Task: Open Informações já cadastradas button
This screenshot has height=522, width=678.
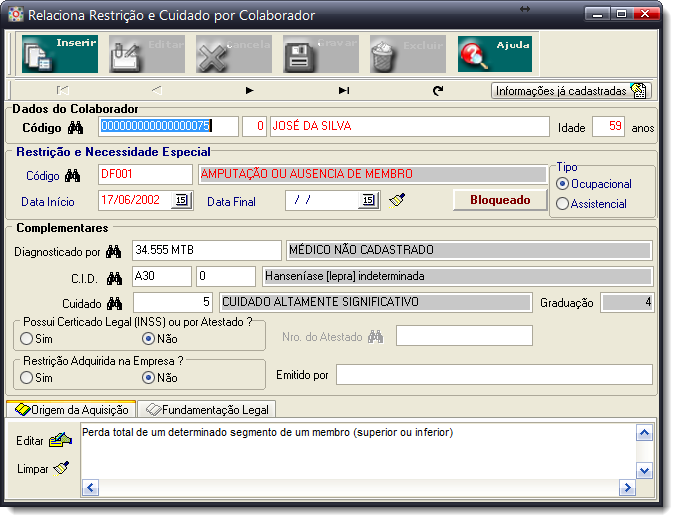Action: tap(571, 91)
